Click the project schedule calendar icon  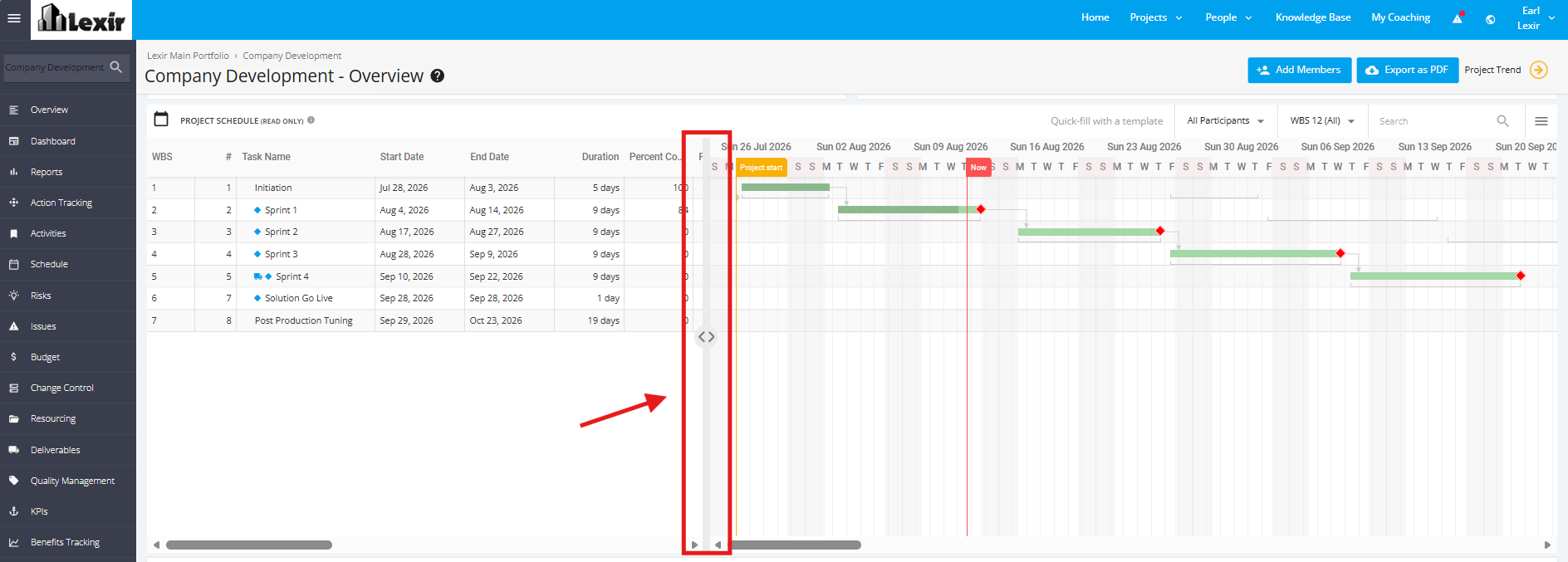pyautogui.click(x=161, y=120)
